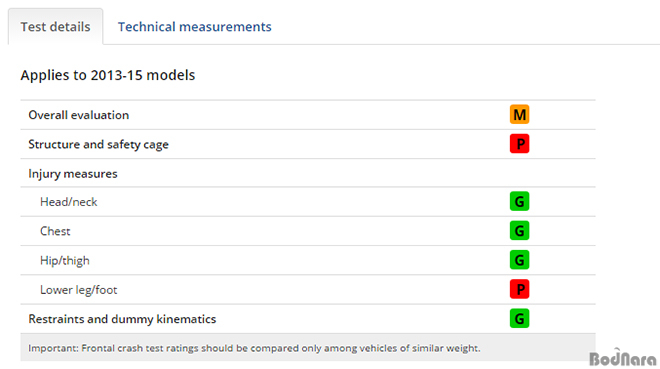660x369 pixels.
Task: Select the Test details tab
Action: (55, 27)
